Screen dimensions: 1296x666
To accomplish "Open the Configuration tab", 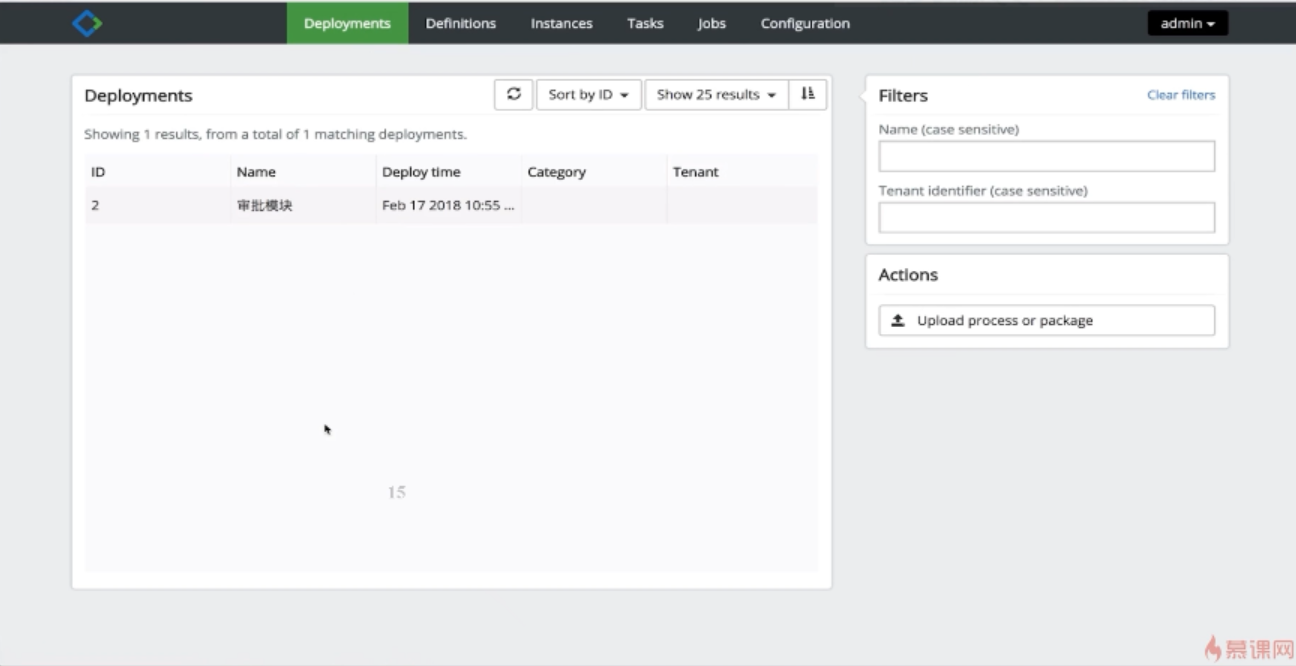I will pyautogui.click(x=805, y=23).
